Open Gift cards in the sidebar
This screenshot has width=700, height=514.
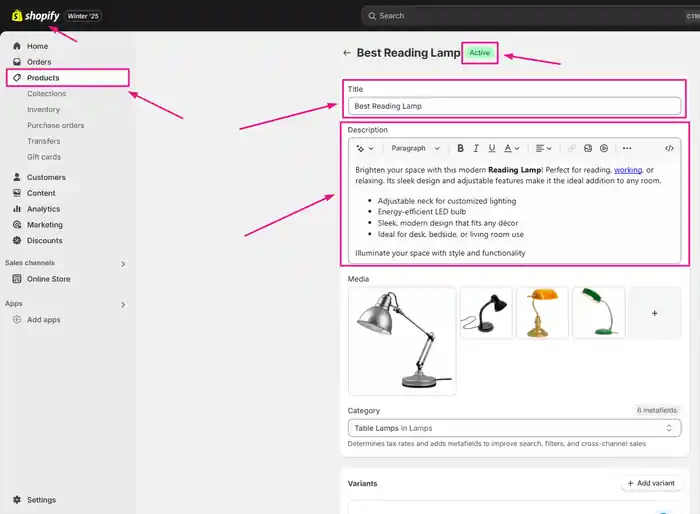pos(44,157)
